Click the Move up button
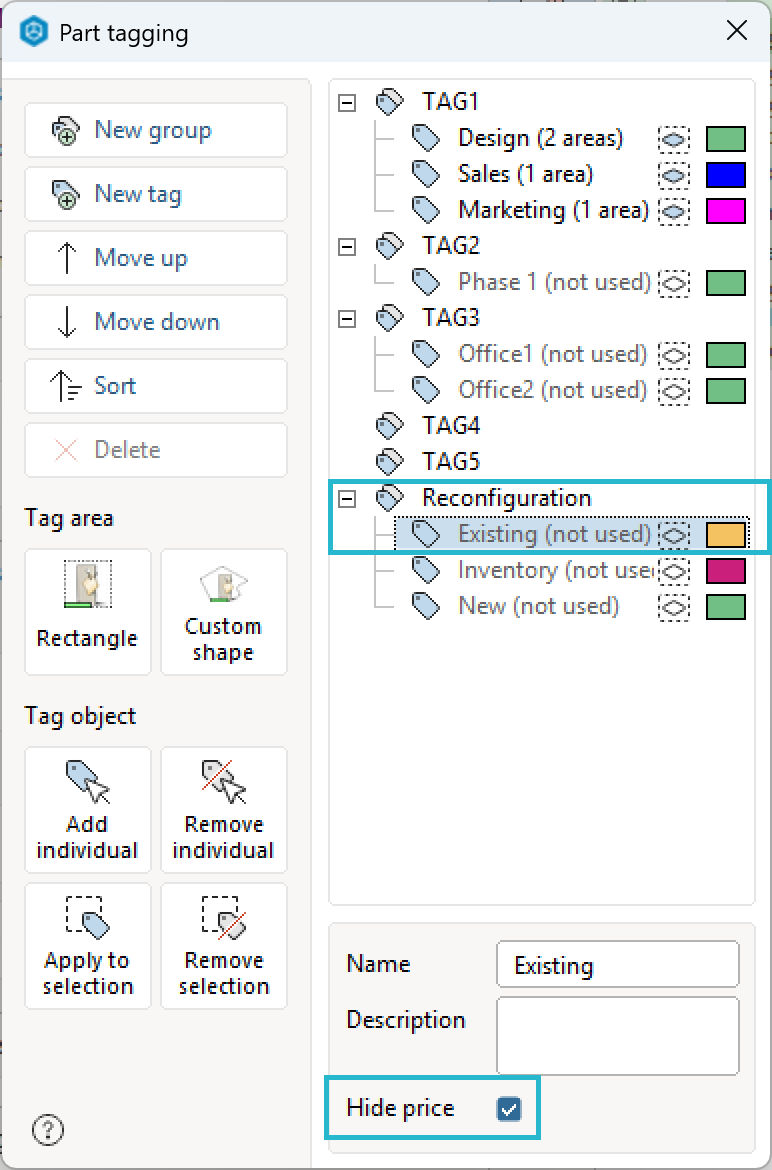 156,258
